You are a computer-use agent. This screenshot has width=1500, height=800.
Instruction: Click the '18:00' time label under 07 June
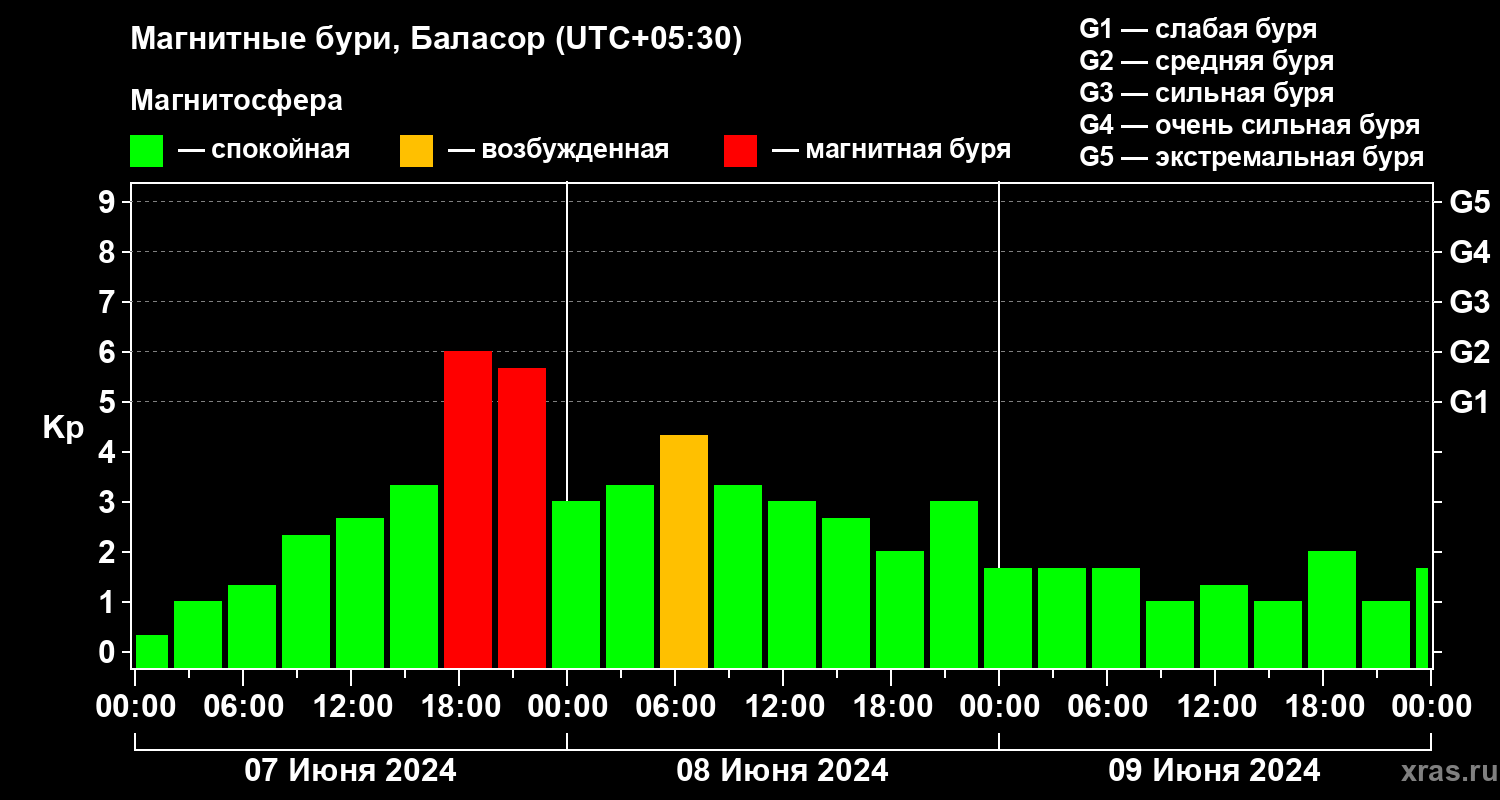click(x=459, y=707)
